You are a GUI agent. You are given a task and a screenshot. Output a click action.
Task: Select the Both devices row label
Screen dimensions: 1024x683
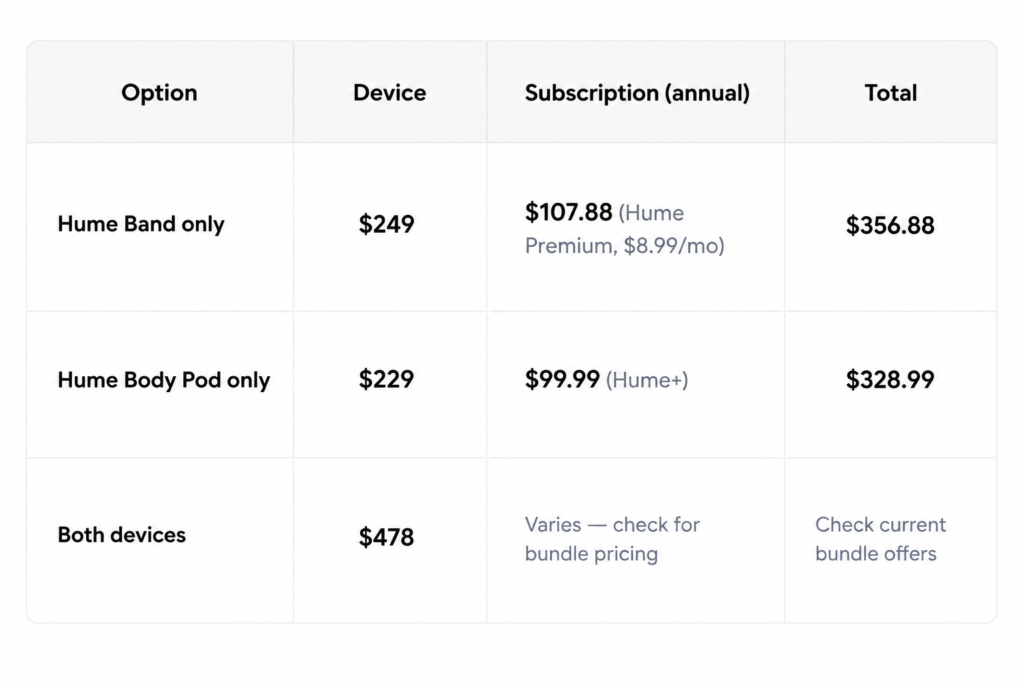[122, 535]
